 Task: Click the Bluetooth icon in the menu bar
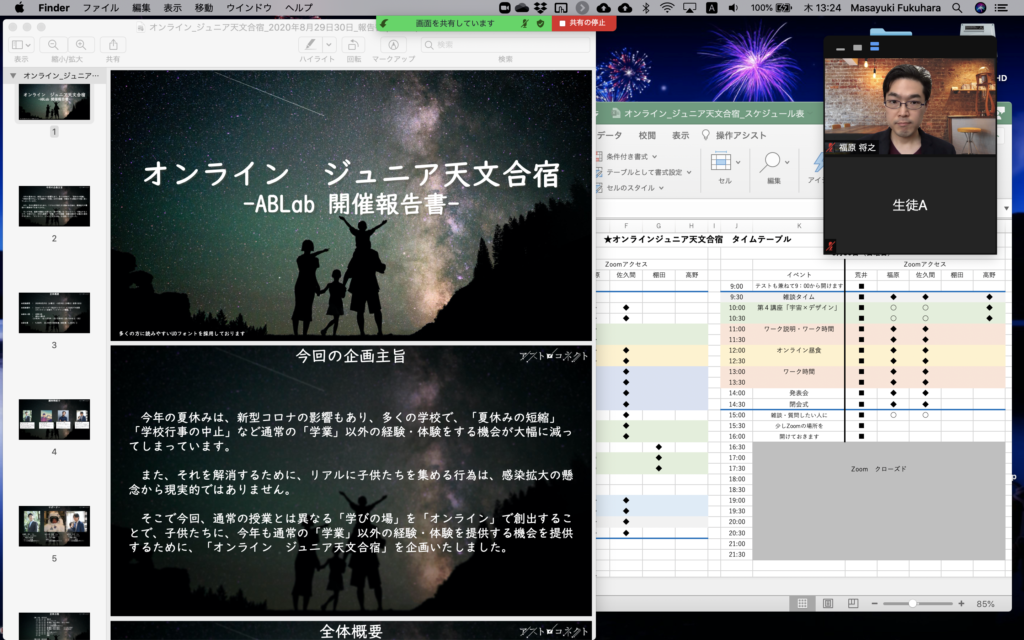(x=645, y=8)
